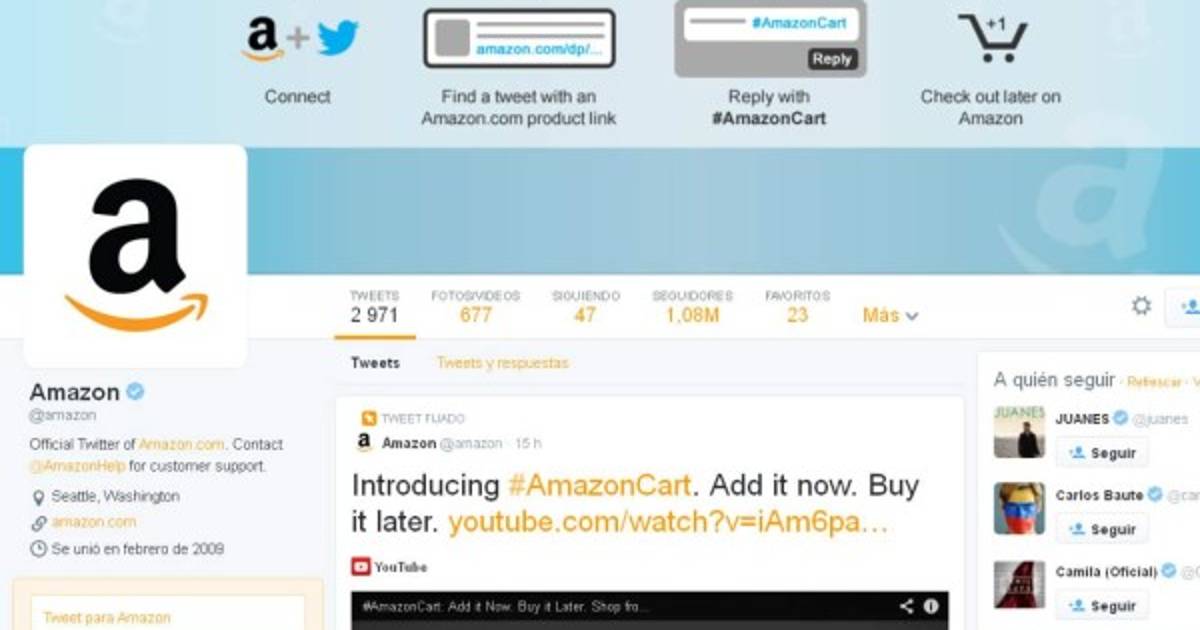Click the shopping cart +1 icon
This screenshot has width=1200, height=630.
992,38
